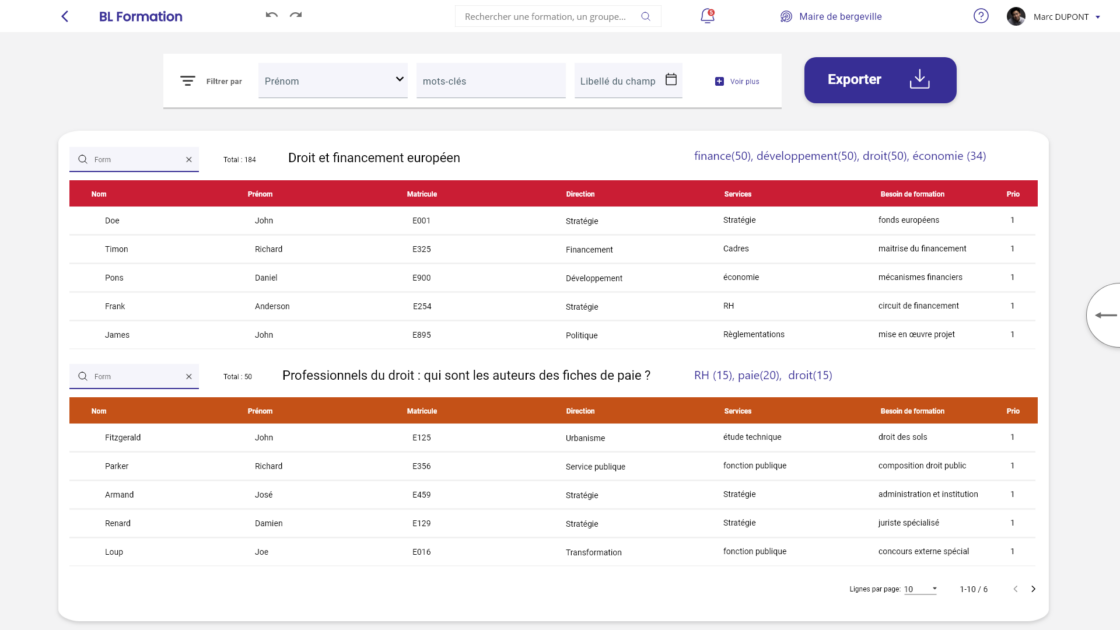Sort red table by Direction header
Viewport: 1120px width, 630px height.
tap(580, 194)
